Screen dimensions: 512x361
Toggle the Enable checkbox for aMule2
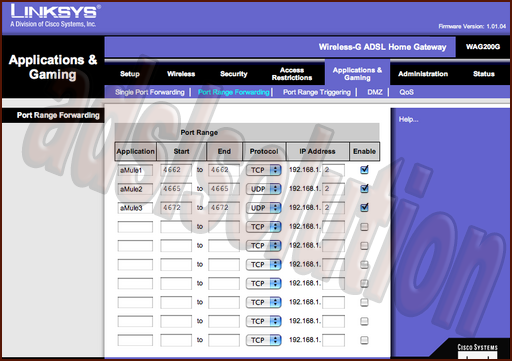point(364,189)
